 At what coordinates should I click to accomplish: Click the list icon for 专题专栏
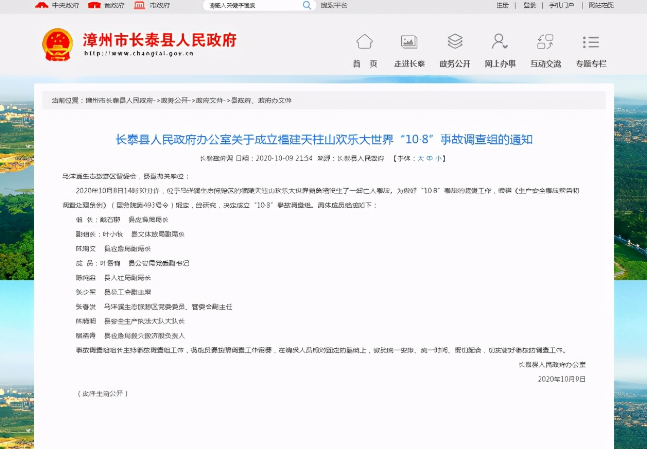click(x=591, y=42)
